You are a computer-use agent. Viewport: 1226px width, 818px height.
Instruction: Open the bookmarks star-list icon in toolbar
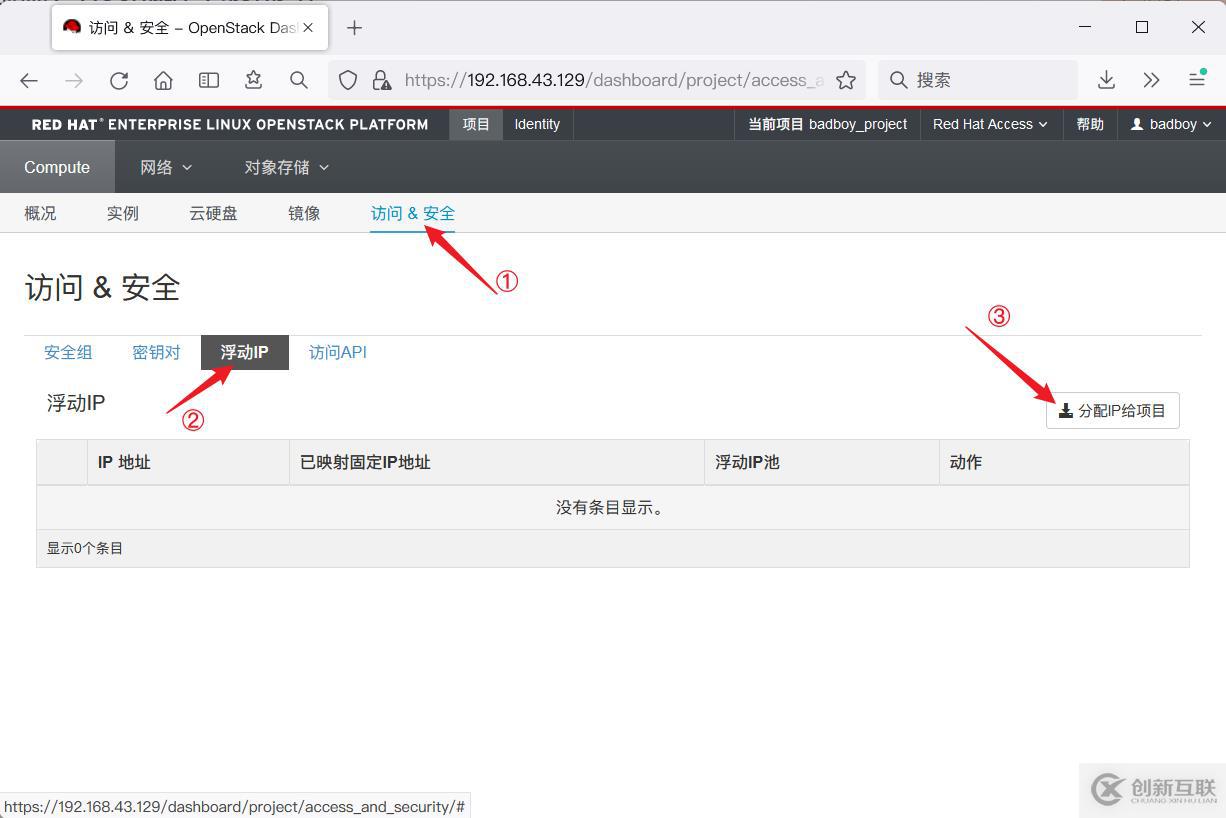pos(254,80)
